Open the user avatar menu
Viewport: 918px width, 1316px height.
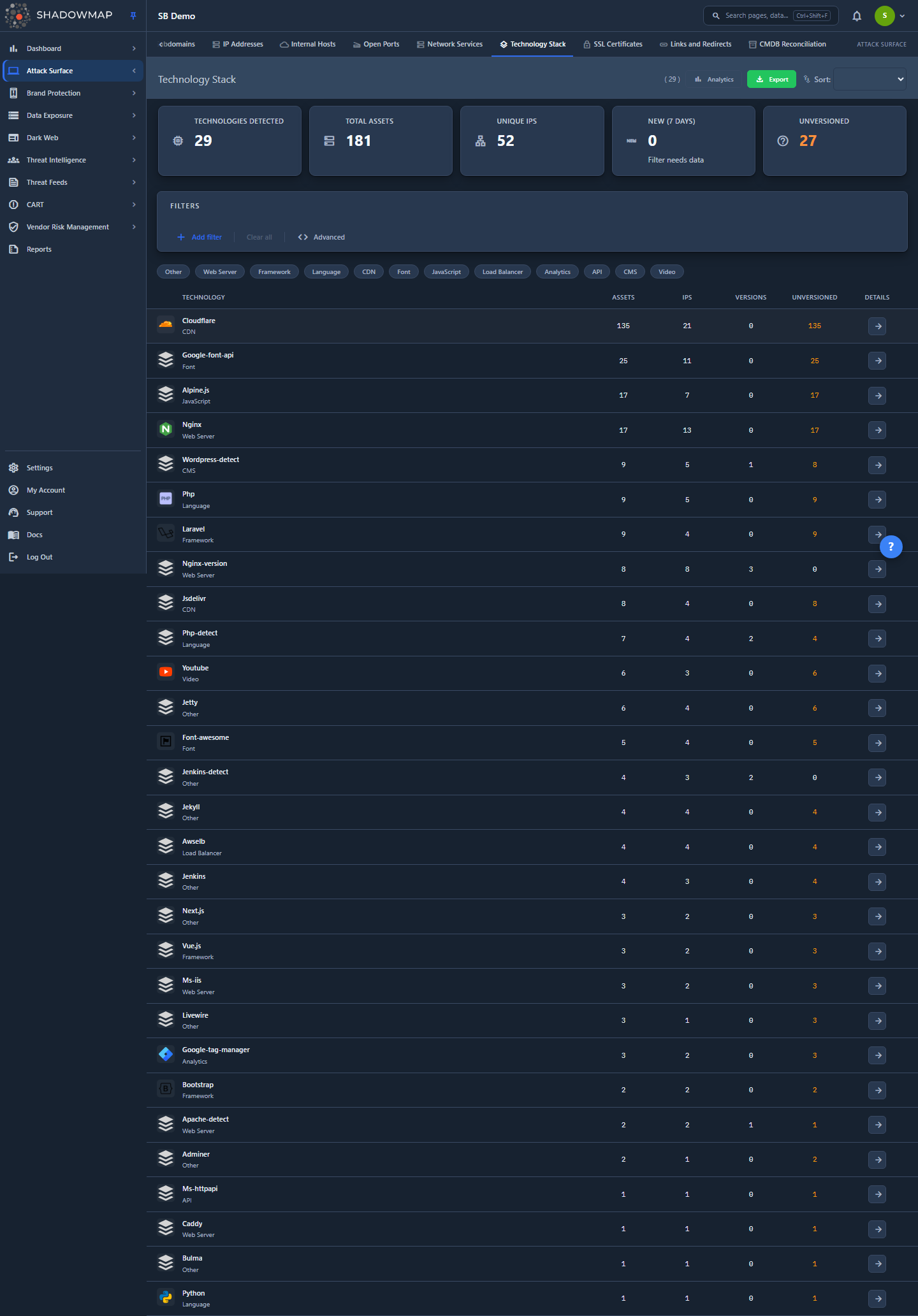884,16
